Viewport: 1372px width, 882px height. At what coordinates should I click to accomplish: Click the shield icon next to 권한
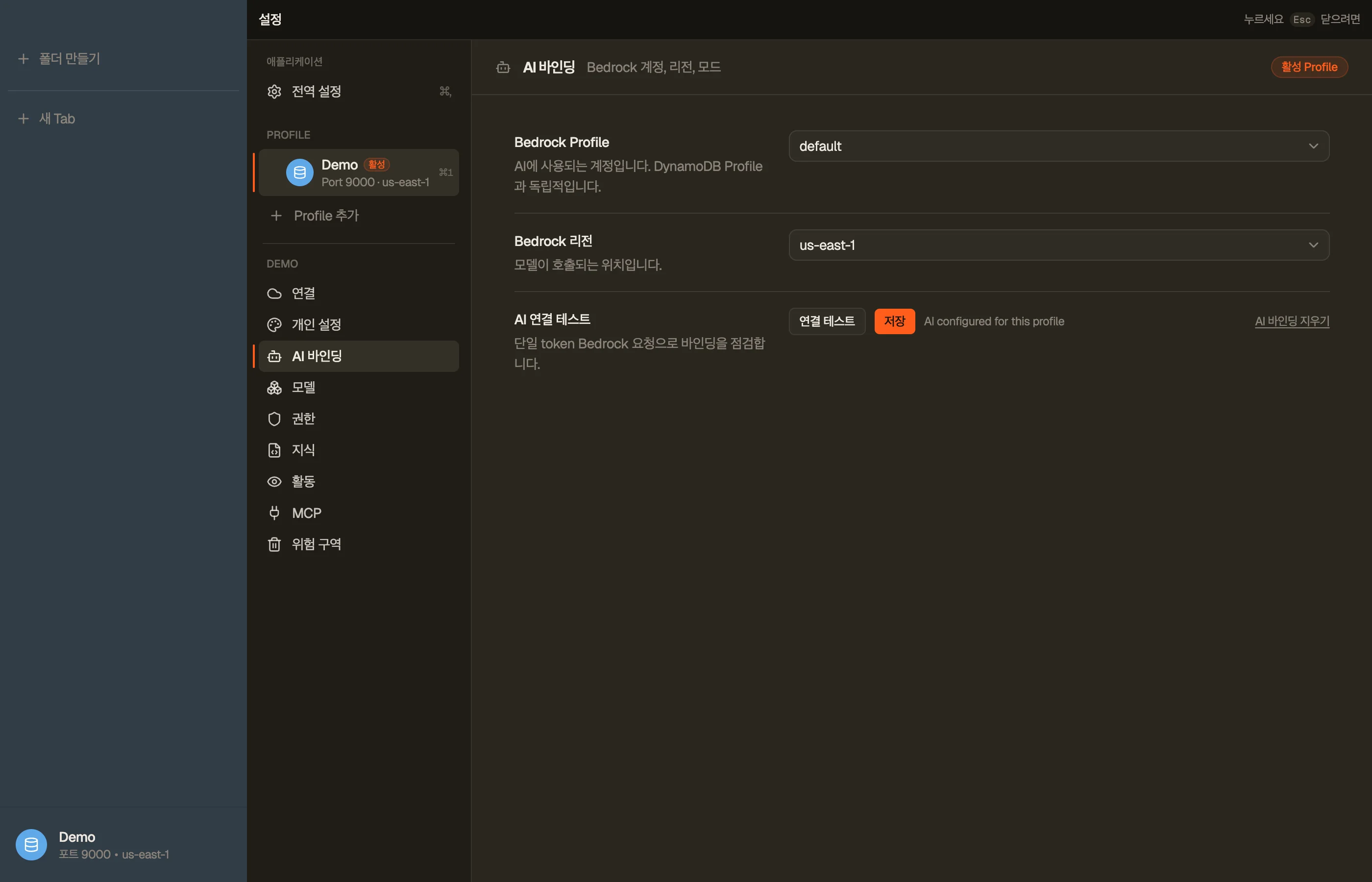point(274,418)
